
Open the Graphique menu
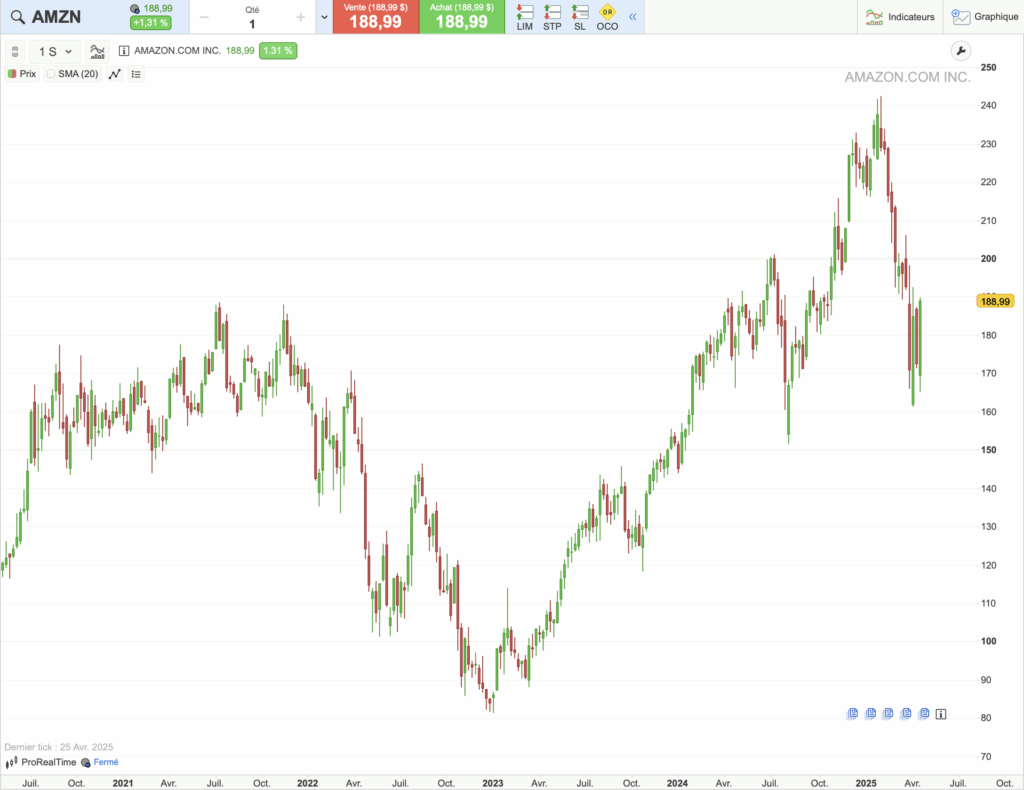[985, 17]
